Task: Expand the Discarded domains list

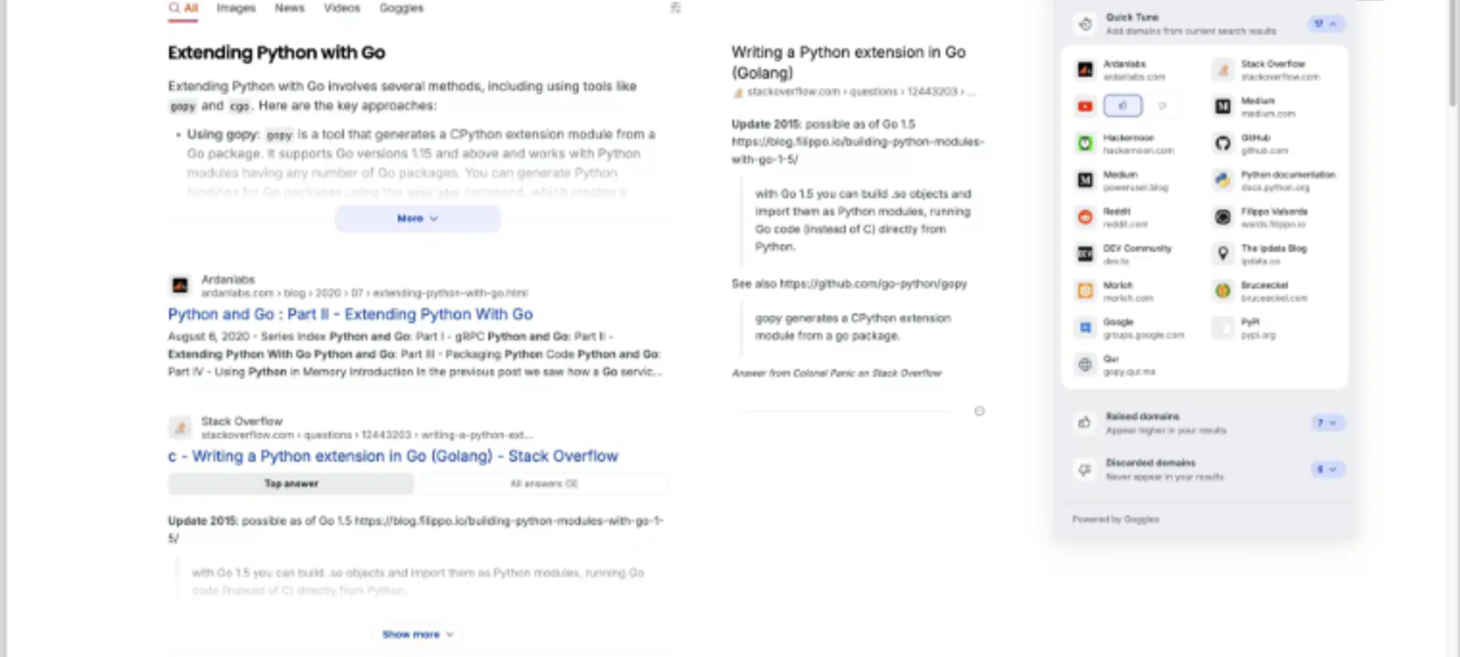Action: tap(1326, 469)
